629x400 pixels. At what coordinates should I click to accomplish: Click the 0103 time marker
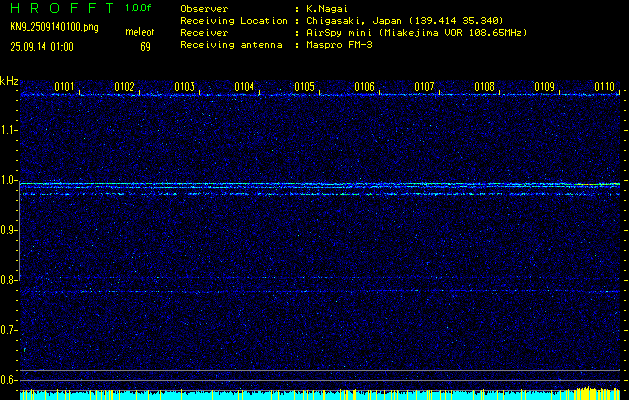click(185, 87)
